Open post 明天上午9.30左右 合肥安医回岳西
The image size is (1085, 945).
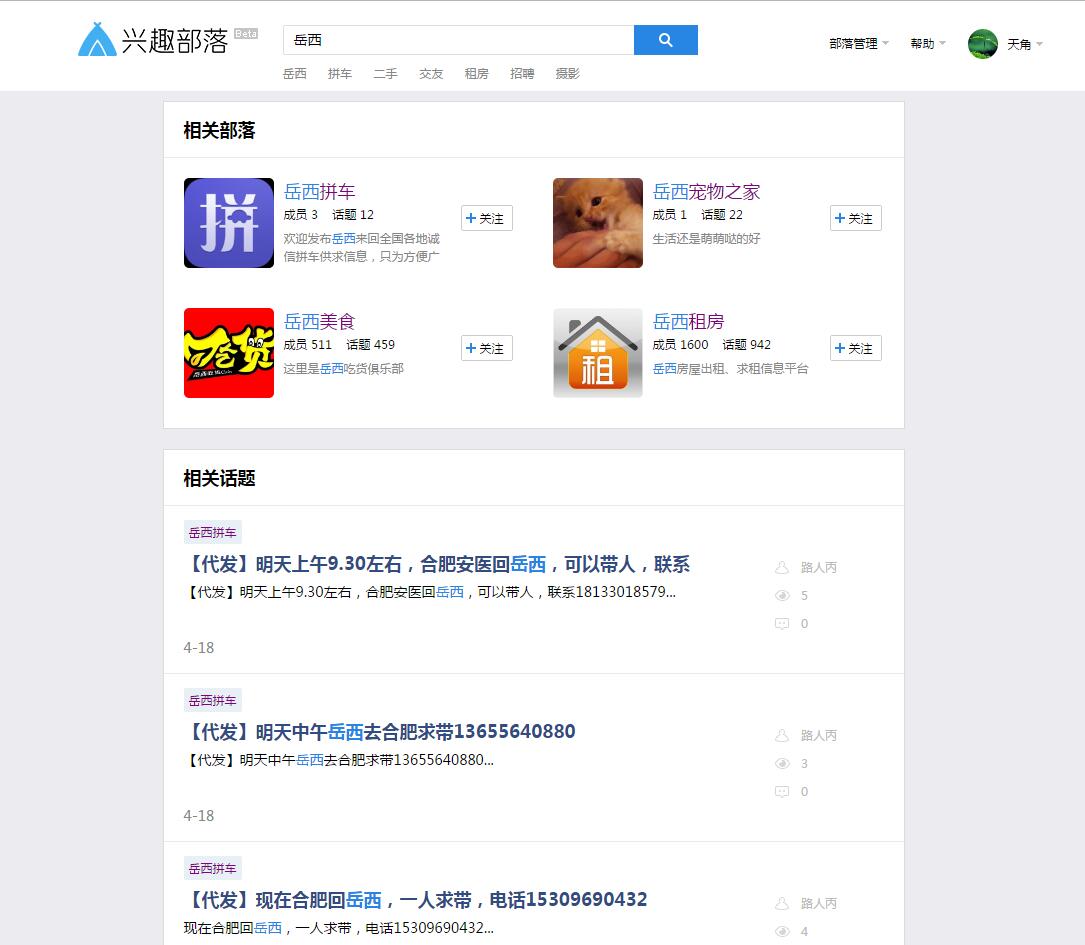pos(437,565)
